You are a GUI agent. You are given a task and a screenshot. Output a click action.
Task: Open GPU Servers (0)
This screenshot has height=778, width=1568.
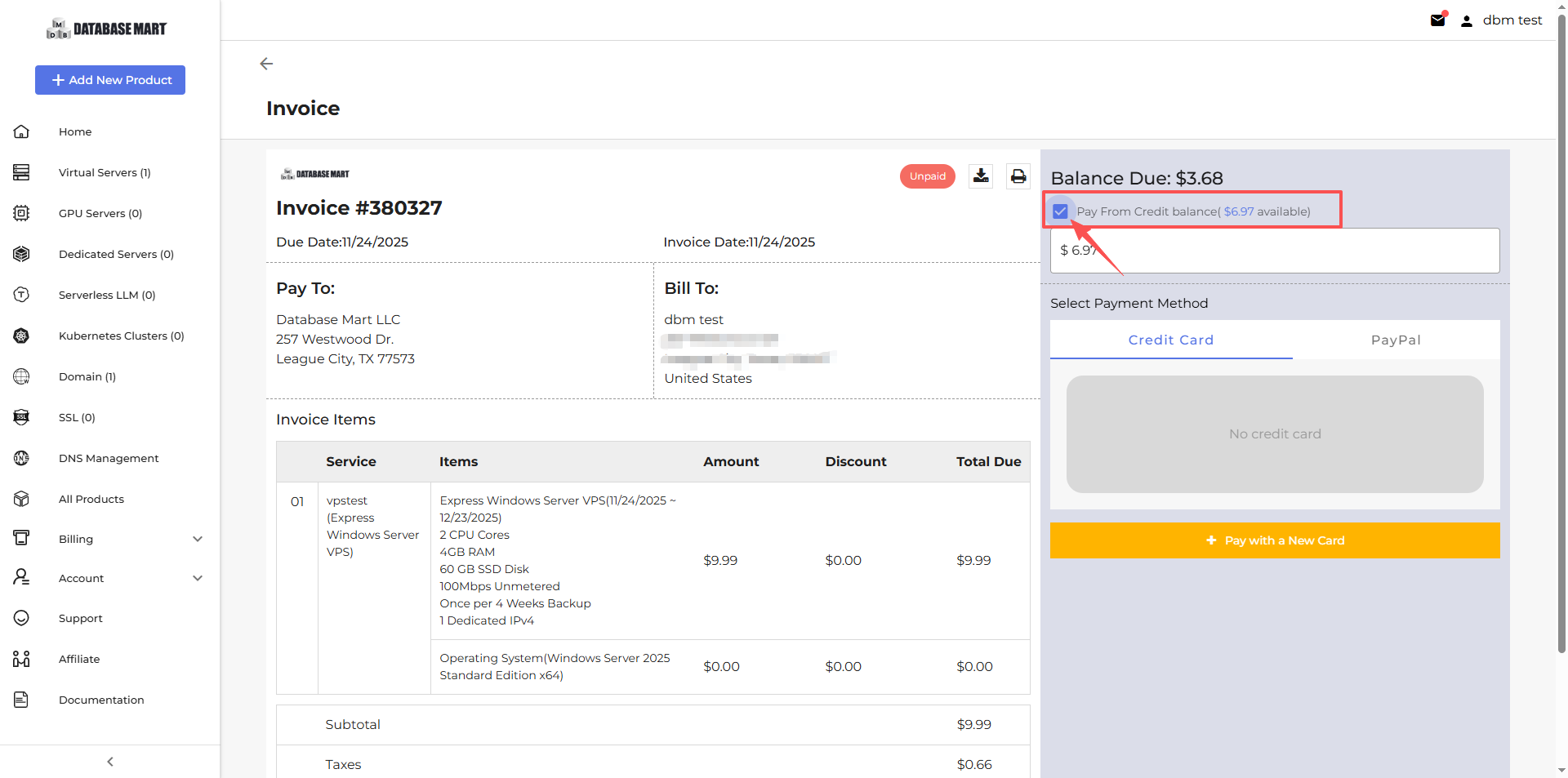(100, 213)
